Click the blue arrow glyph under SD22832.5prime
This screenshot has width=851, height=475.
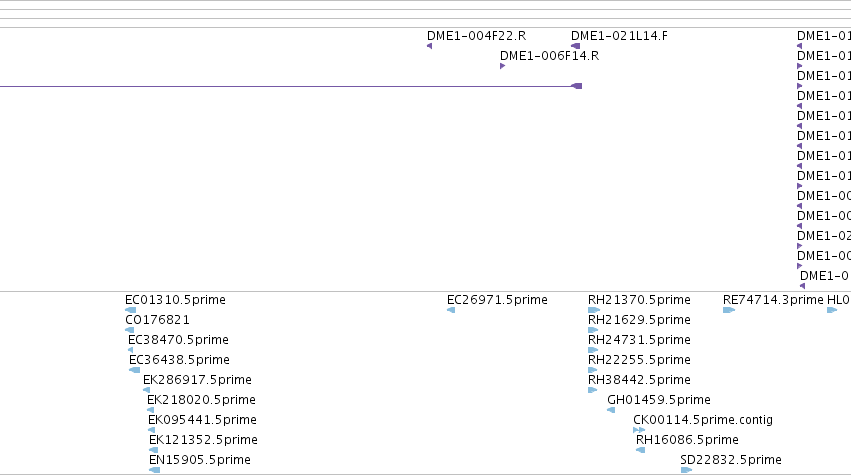click(686, 470)
